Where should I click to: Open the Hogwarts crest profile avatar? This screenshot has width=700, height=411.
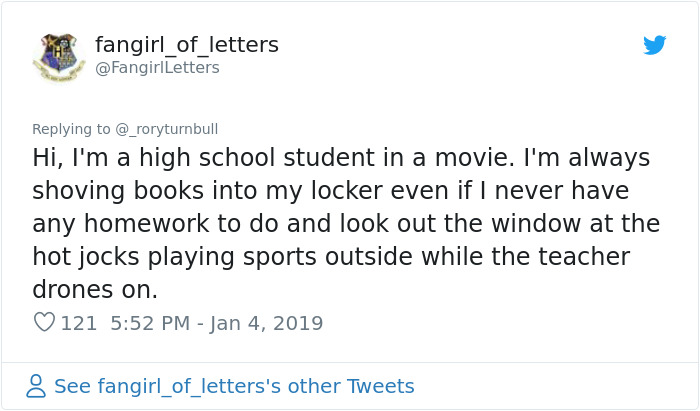click(x=59, y=57)
